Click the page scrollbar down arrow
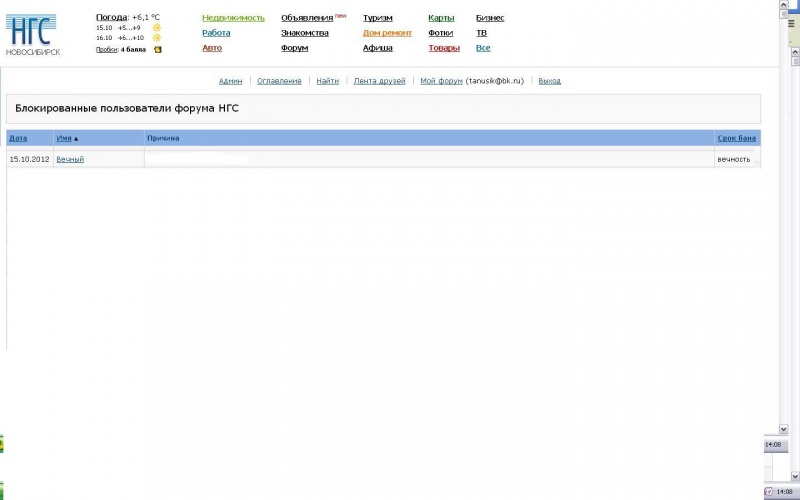This screenshot has width=800, height=500. [783, 429]
